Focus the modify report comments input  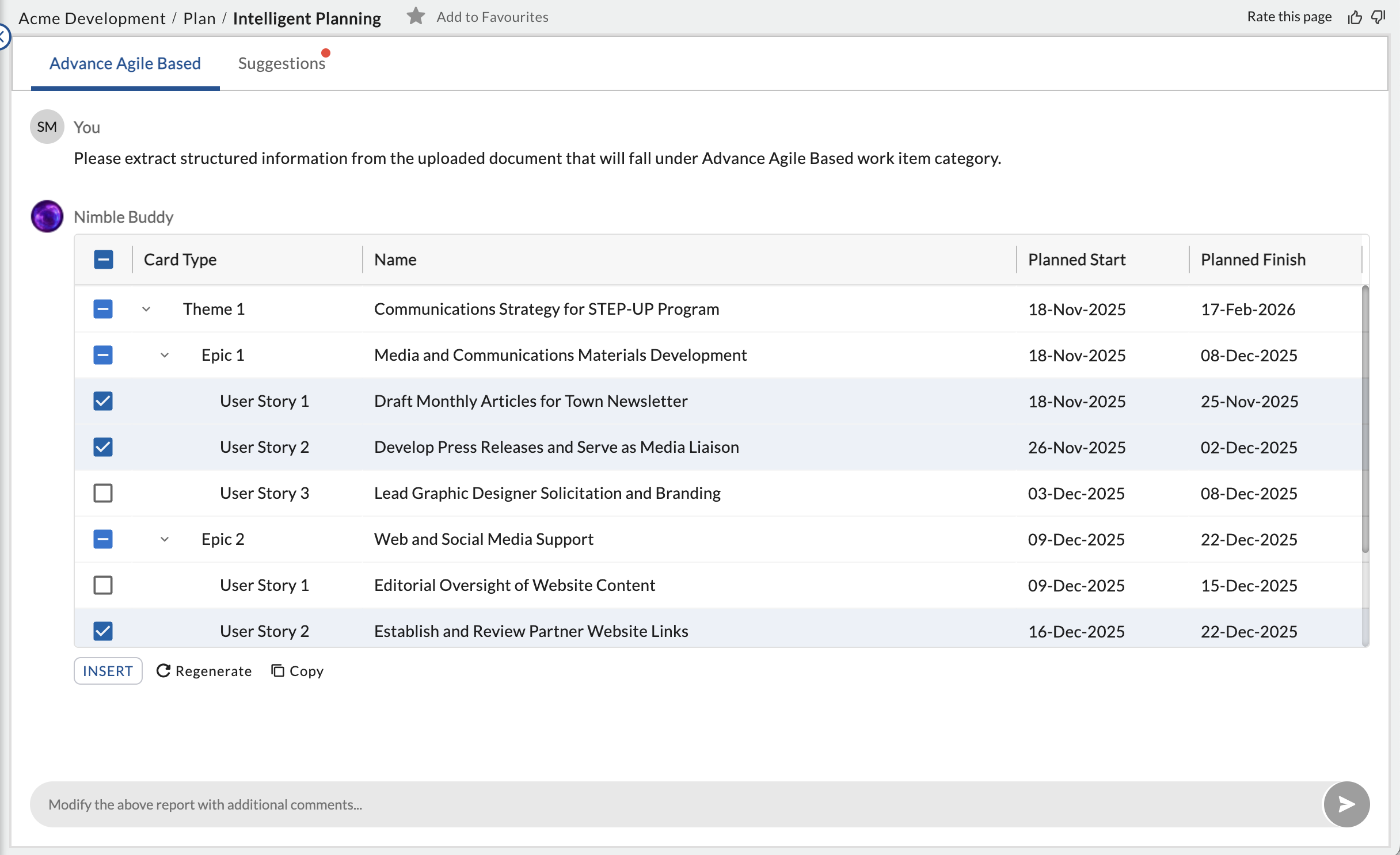pyautogui.click(x=676, y=804)
